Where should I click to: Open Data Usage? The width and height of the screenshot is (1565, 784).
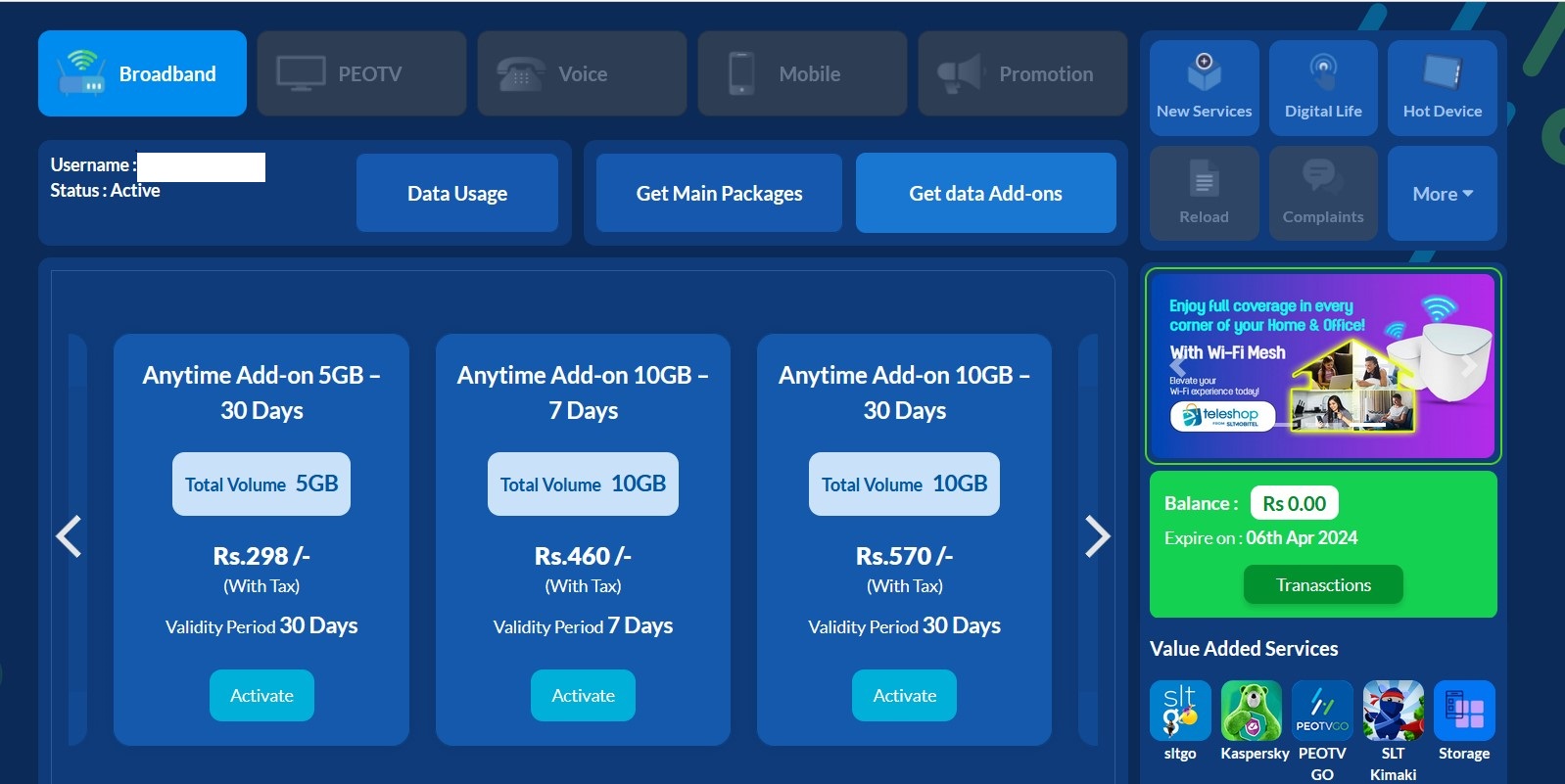pos(457,193)
